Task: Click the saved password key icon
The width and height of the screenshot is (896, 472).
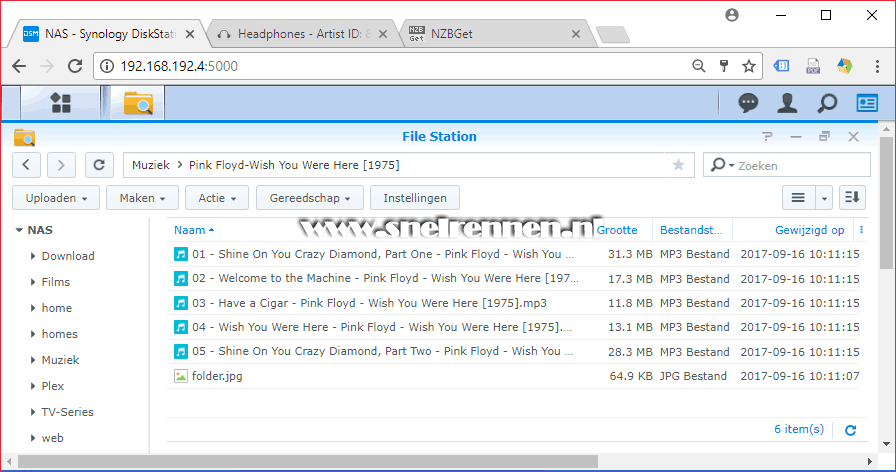Action: 723,66
